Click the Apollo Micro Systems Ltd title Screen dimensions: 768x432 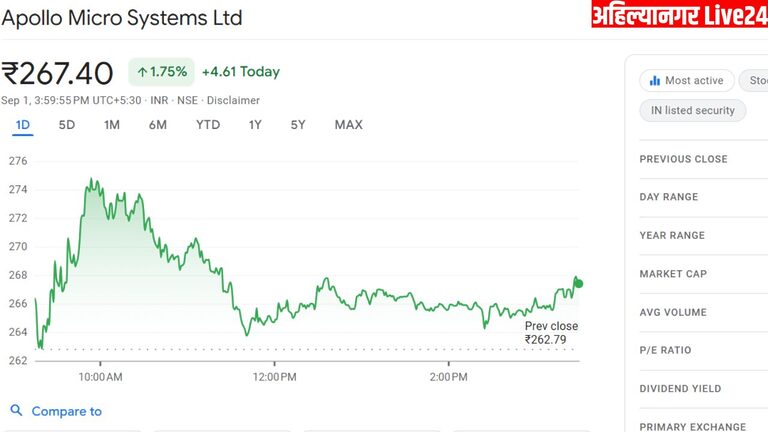coord(122,18)
